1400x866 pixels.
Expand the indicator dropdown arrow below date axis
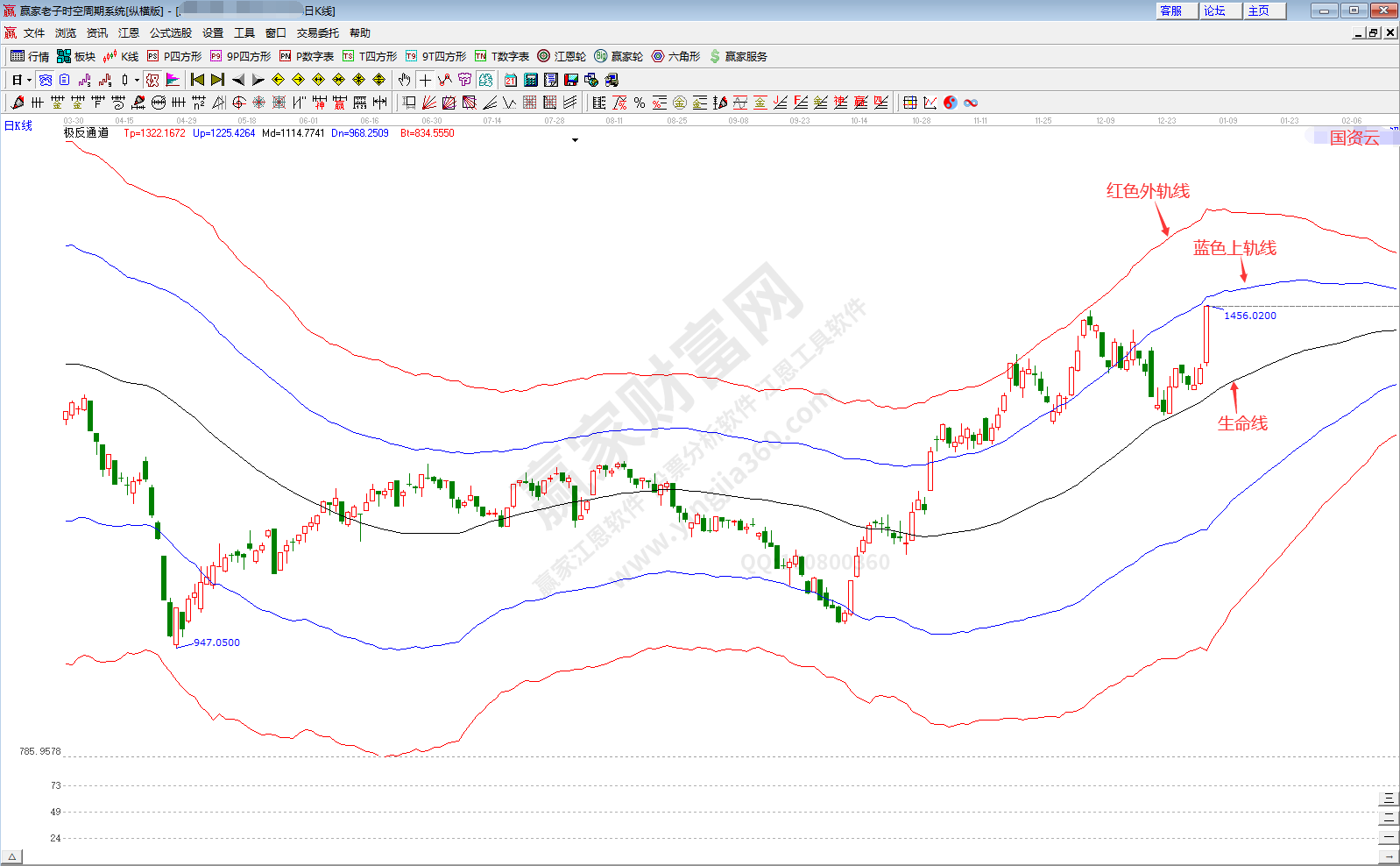tap(575, 140)
